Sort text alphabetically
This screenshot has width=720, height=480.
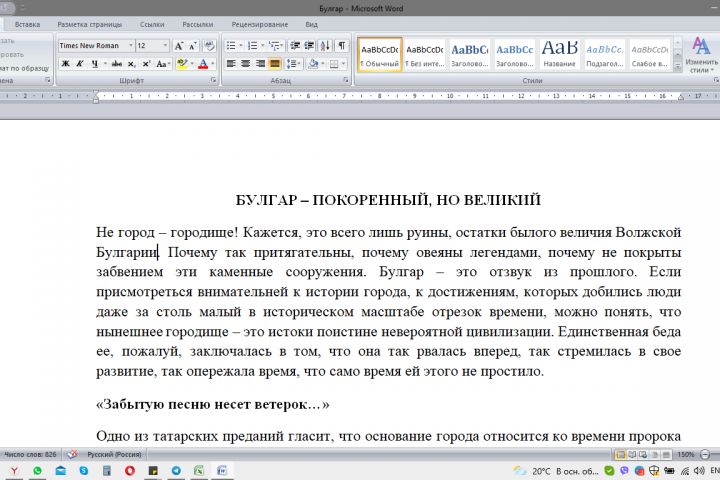(x=325, y=45)
